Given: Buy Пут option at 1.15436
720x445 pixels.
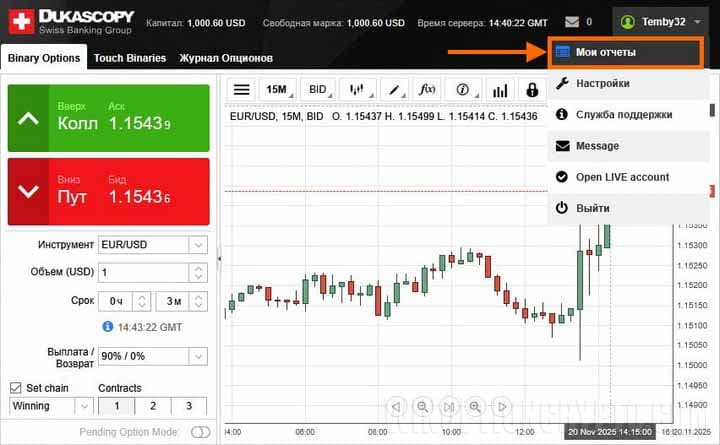Looking at the screenshot, I should pyautogui.click(x=109, y=192).
